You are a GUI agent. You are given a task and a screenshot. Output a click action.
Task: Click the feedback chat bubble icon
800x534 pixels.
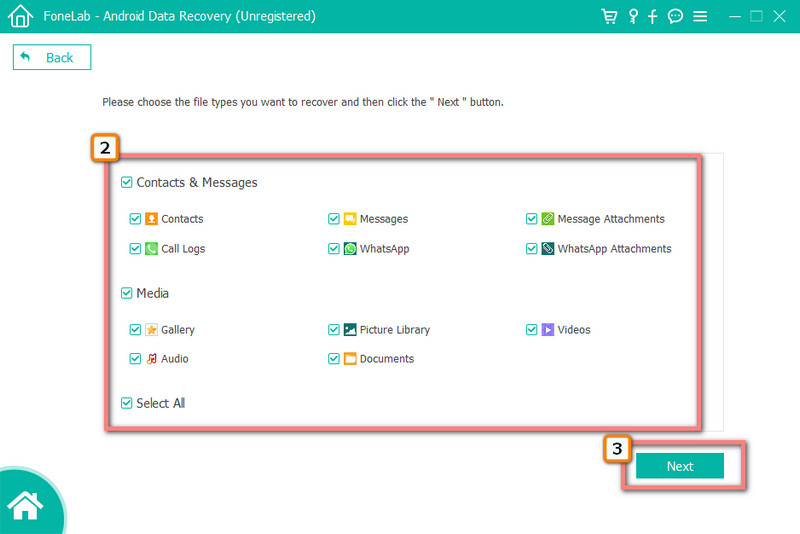[x=676, y=17]
